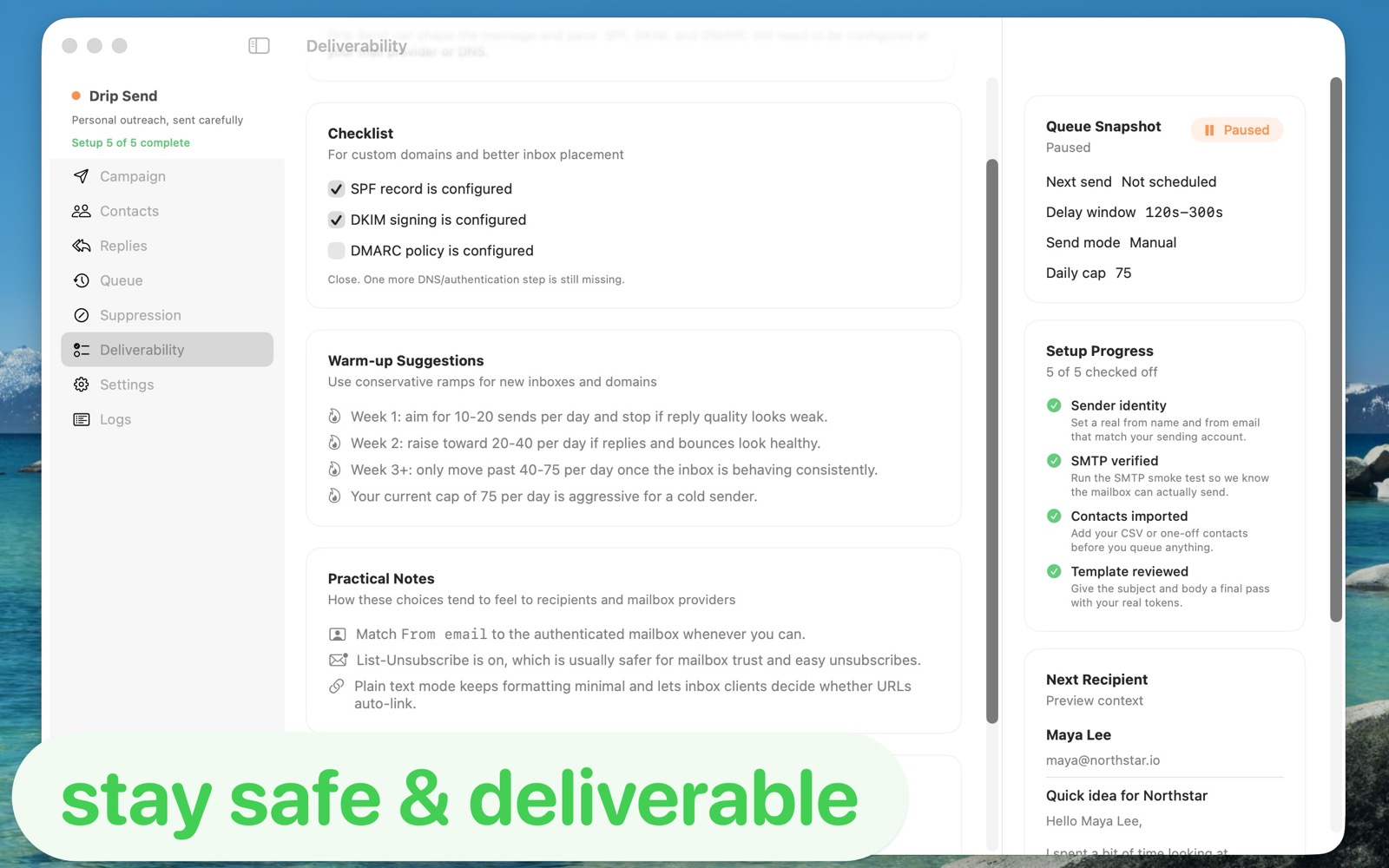Image resolution: width=1389 pixels, height=868 pixels.
Task: Open Settings via the gear icon
Action: (x=81, y=385)
